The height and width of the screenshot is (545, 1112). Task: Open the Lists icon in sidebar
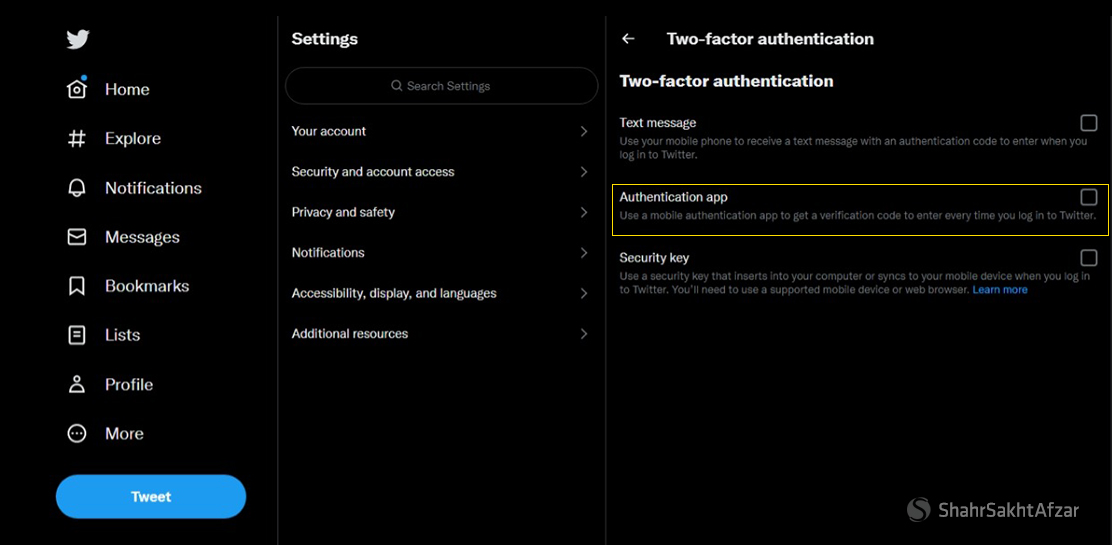[77, 335]
